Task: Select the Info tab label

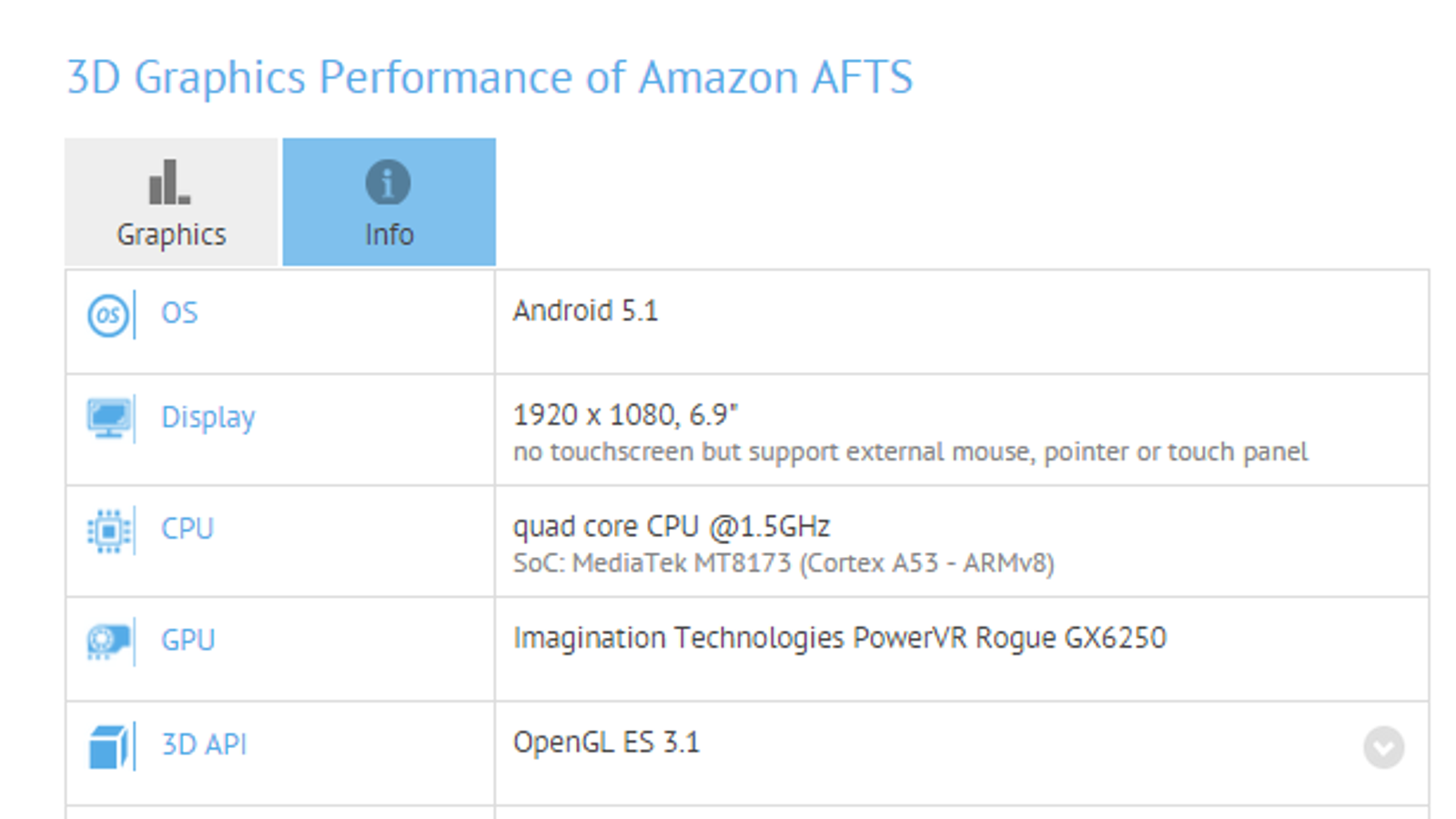Action: tap(389, 235)
